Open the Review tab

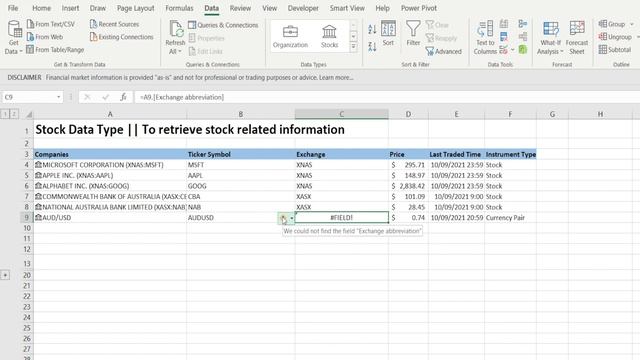click(x=240, y=8)
